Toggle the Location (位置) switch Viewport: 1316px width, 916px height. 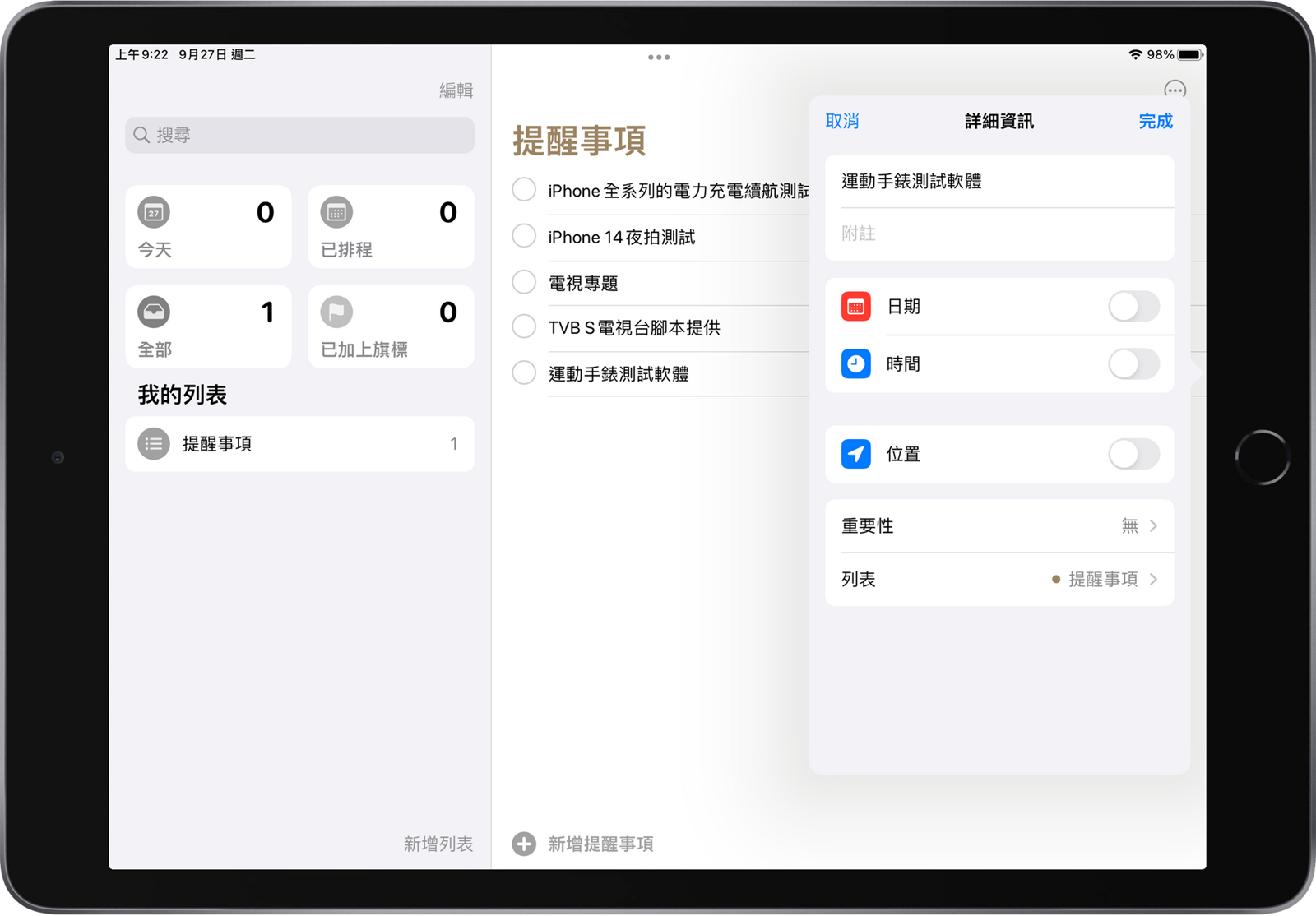pos(1133,454)
